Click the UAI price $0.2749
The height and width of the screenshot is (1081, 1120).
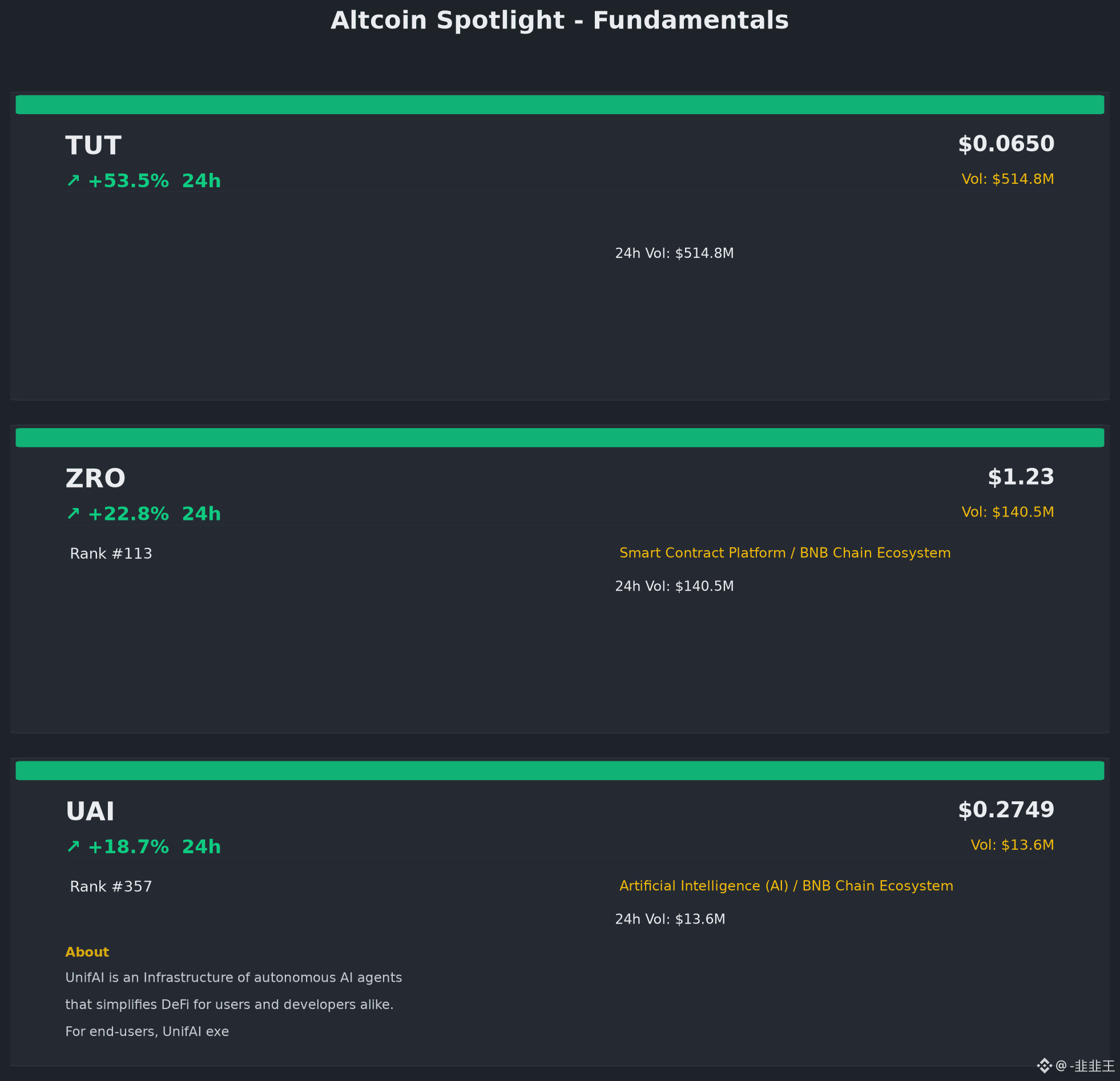[1006, 809]
